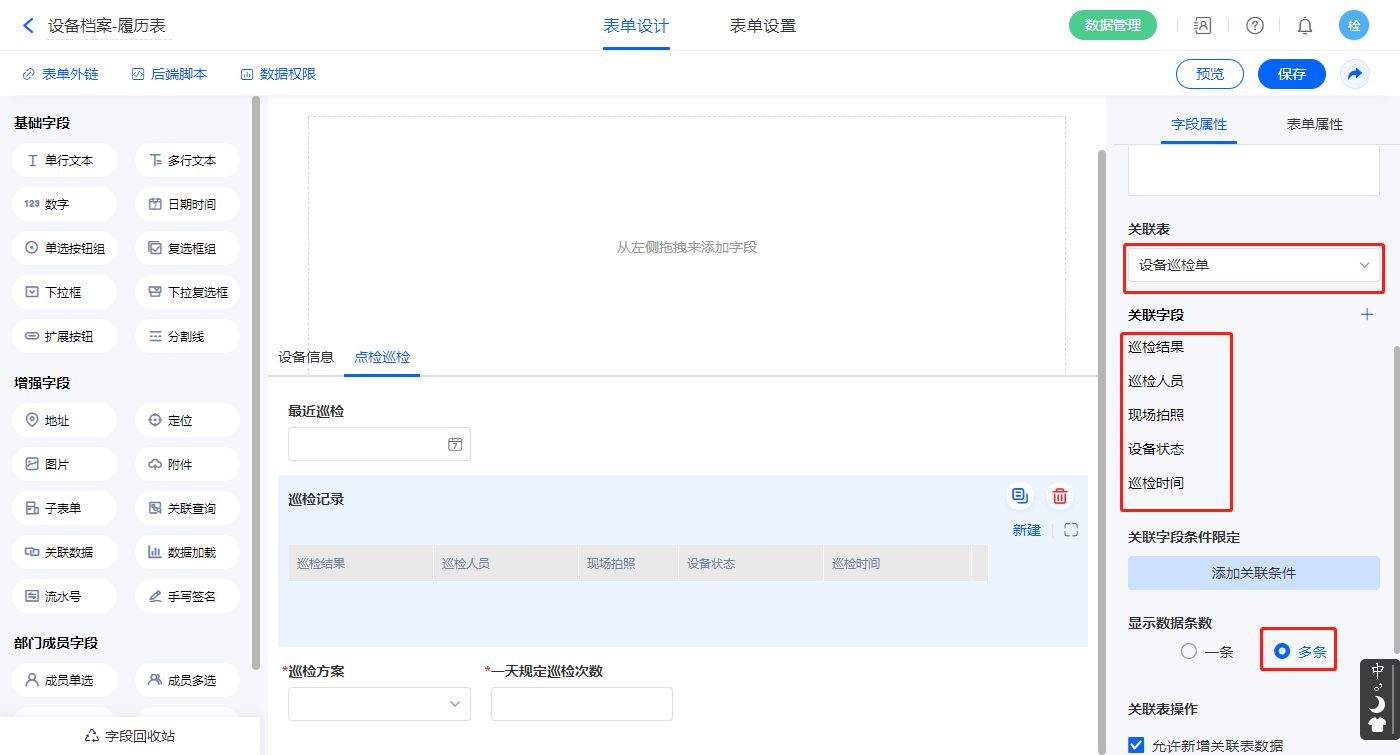Open the 设备信息 tab
This screenshot has width=1400, height=755.
(x=306, y=357)
